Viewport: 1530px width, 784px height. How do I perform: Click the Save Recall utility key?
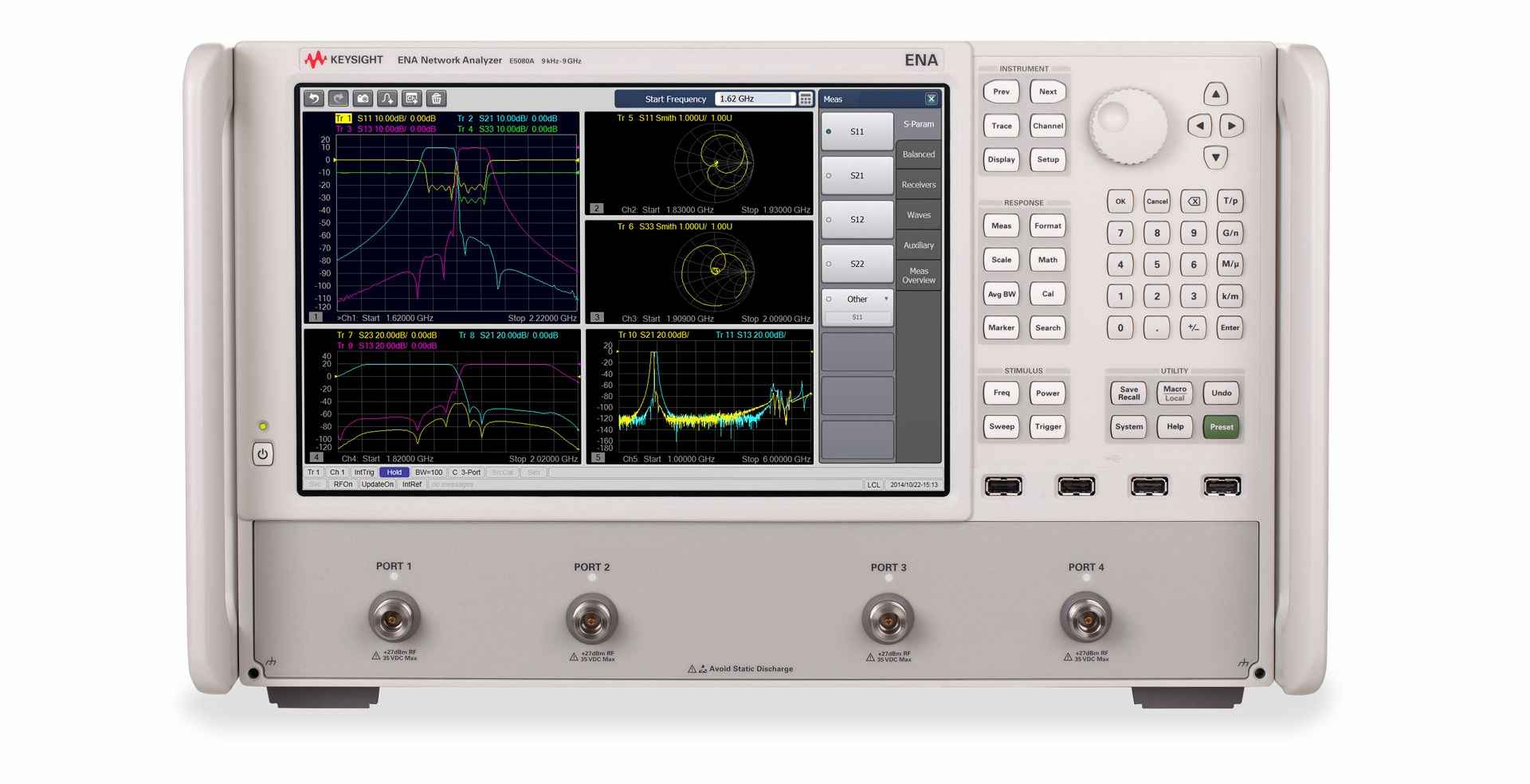1129,393
